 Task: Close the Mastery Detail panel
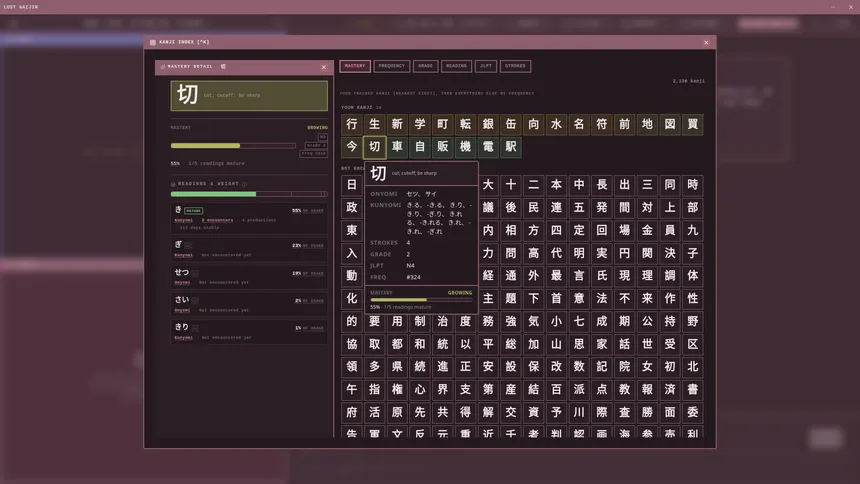pos(324,67)
